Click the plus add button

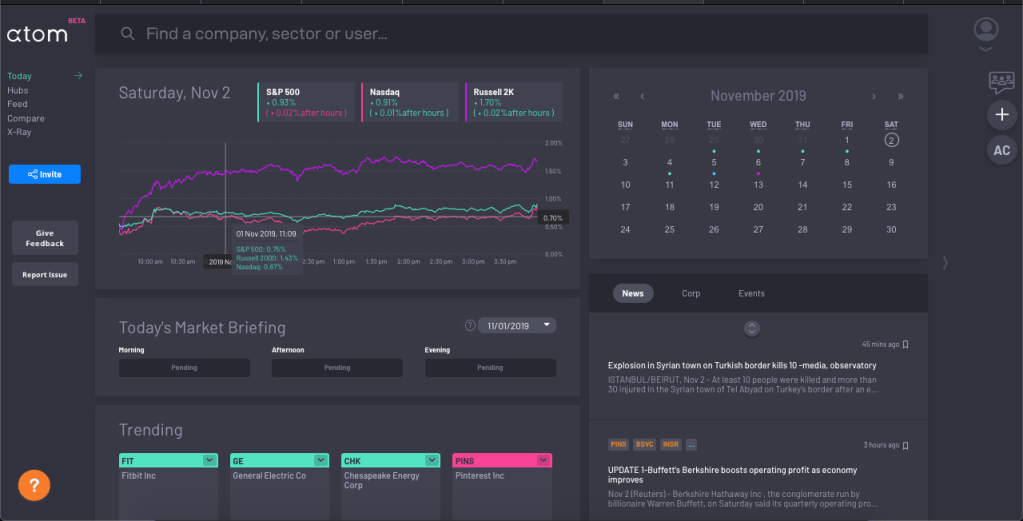click(1001, 115)
